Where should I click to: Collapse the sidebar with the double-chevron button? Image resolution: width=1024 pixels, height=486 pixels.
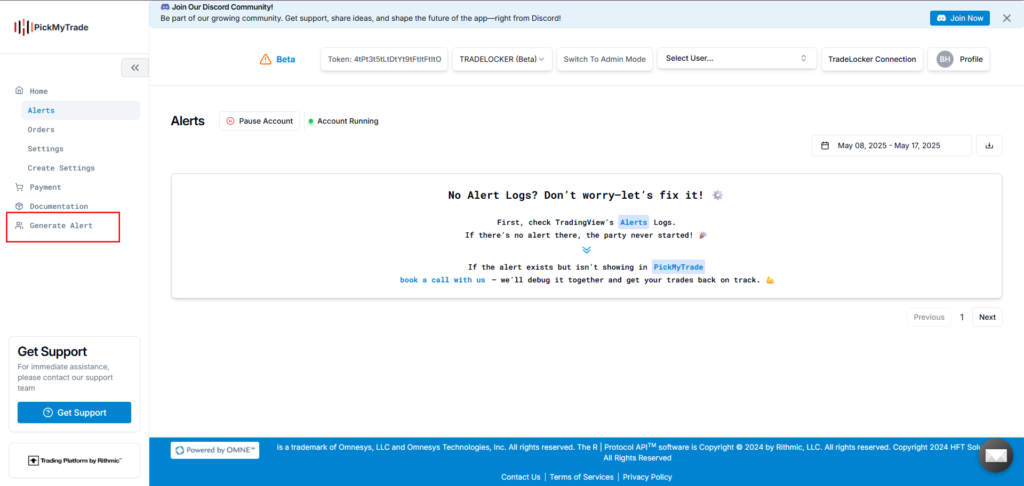coord(135,67)
